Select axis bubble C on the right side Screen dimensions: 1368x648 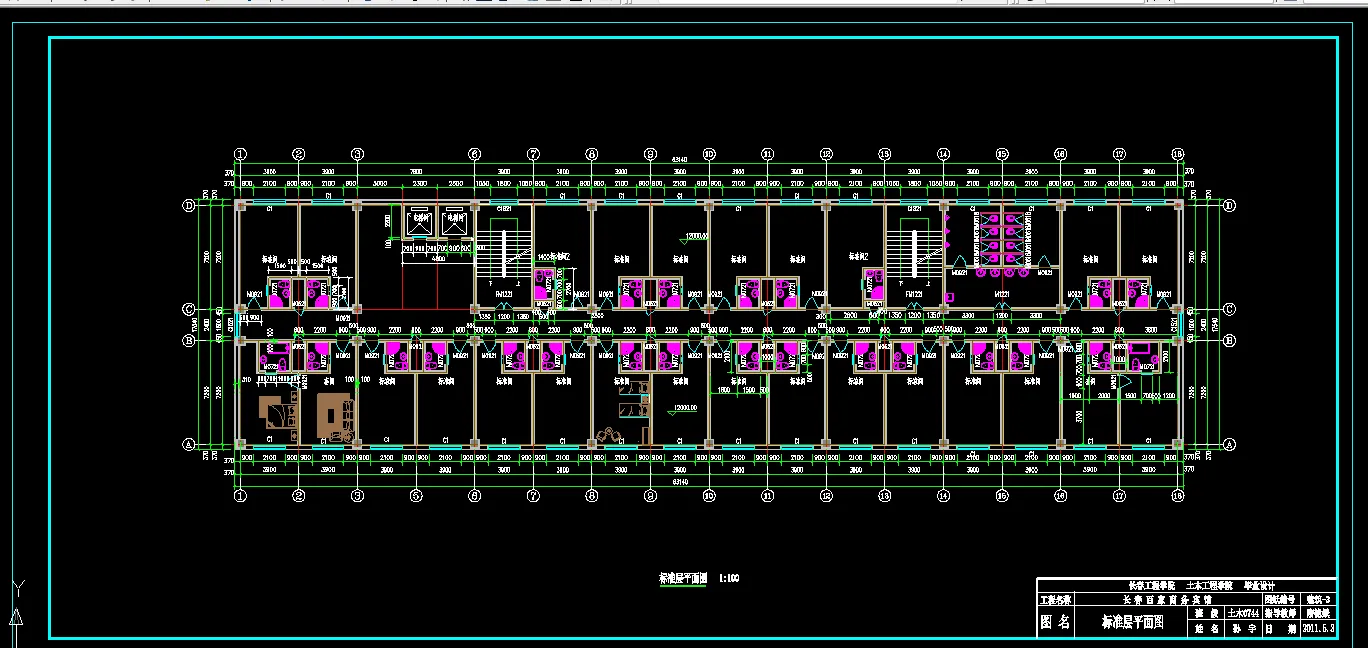click(1229, 309)
